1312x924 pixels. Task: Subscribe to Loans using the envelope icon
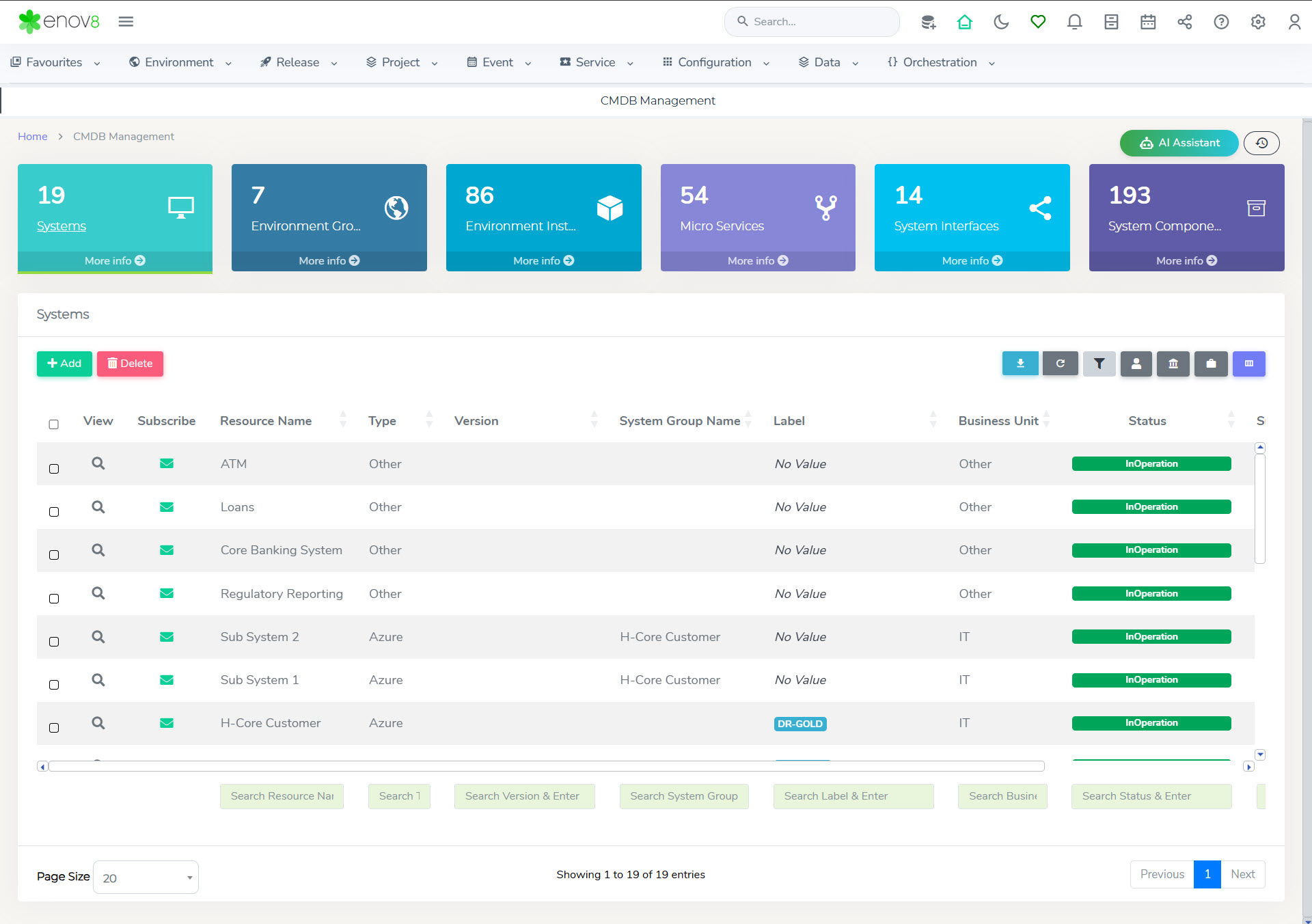pos(166,507)
